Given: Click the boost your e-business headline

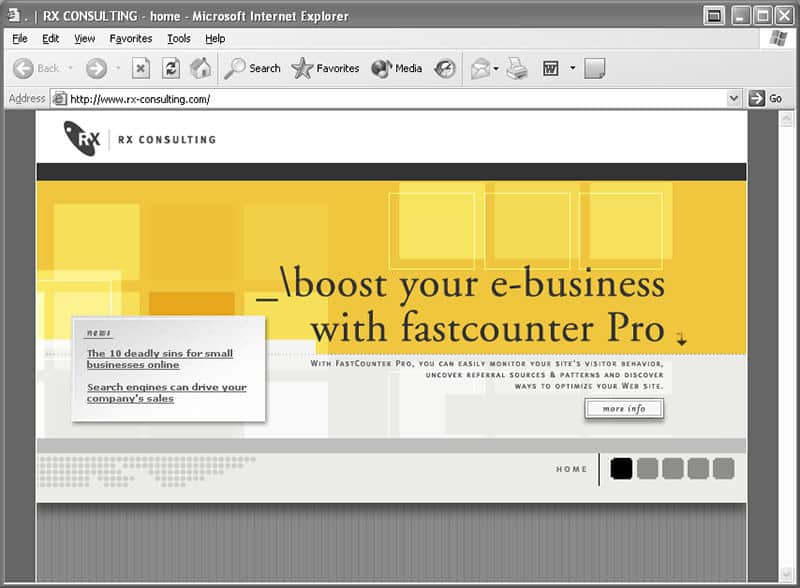Looking at the screenshot, I should (x=462, y=306).
